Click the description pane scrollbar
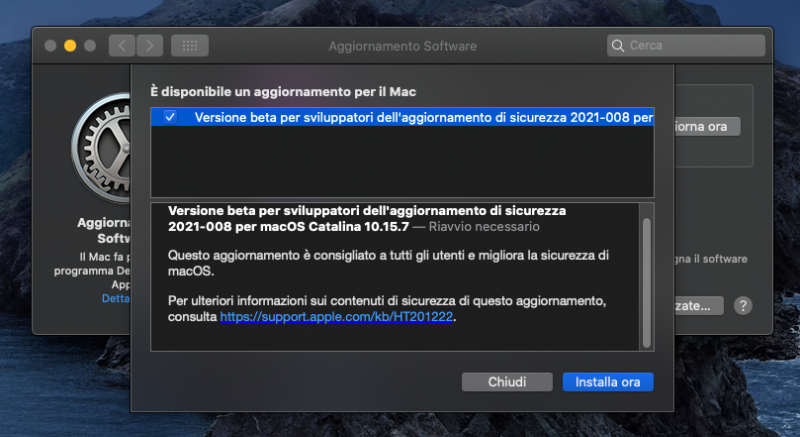The height and width of the screenshot is (437, 800). [x=646, y=283]
